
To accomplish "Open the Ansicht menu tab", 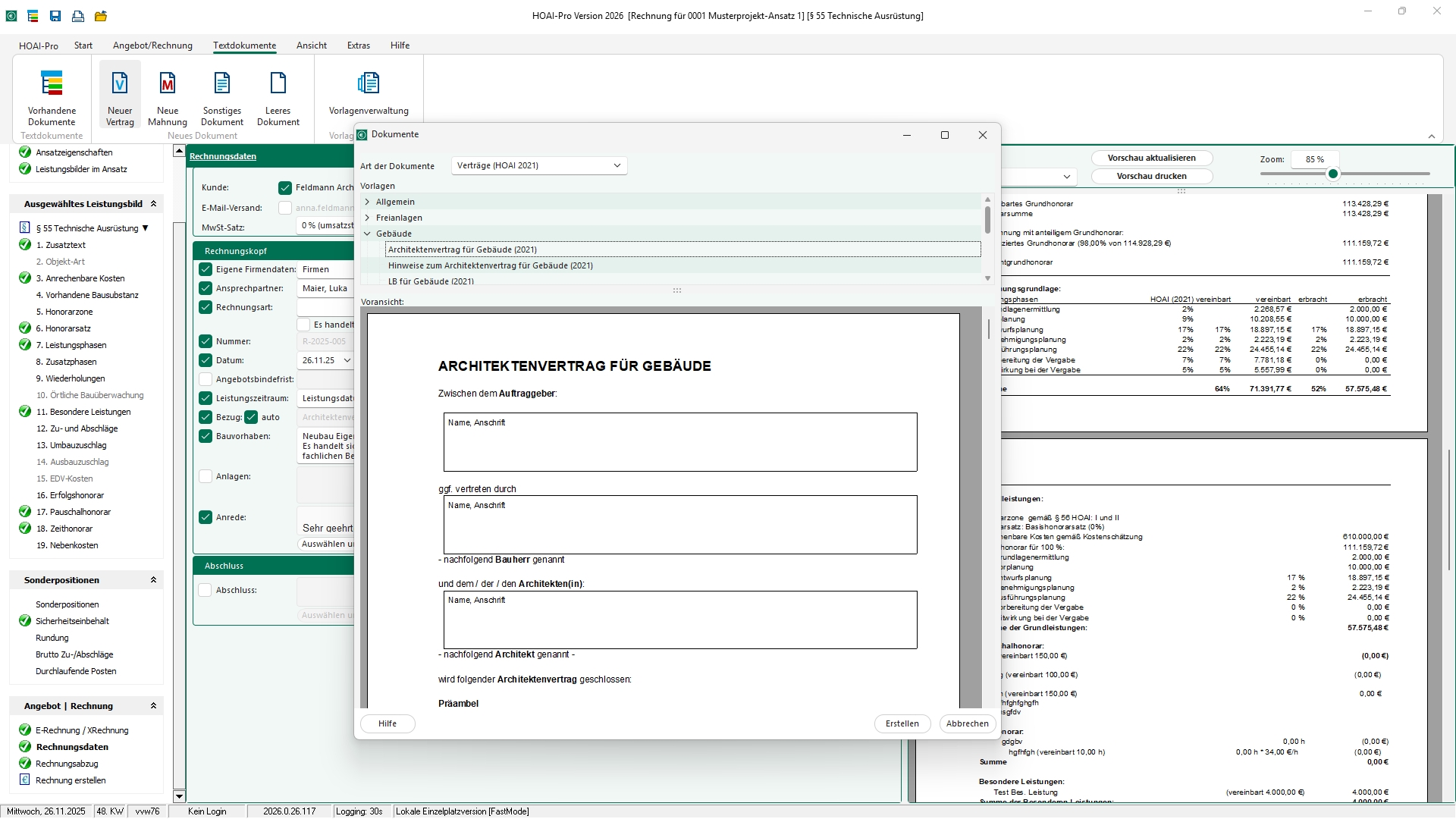I will pos(312,45).
